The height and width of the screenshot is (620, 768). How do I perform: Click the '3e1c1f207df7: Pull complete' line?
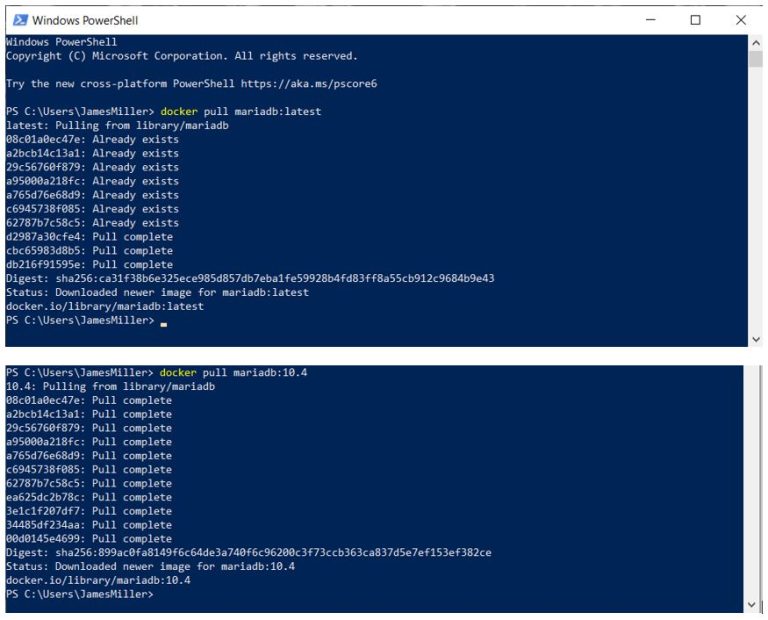coord(89,511)
